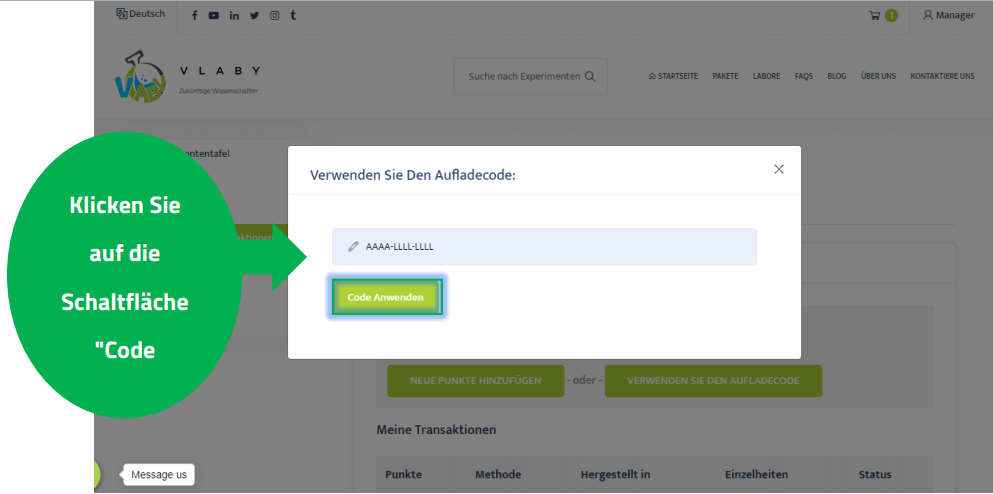Open the shopping cart icon
Image resolution: width=993 pixels, height=494 pixels.
[x=875, y=16]
